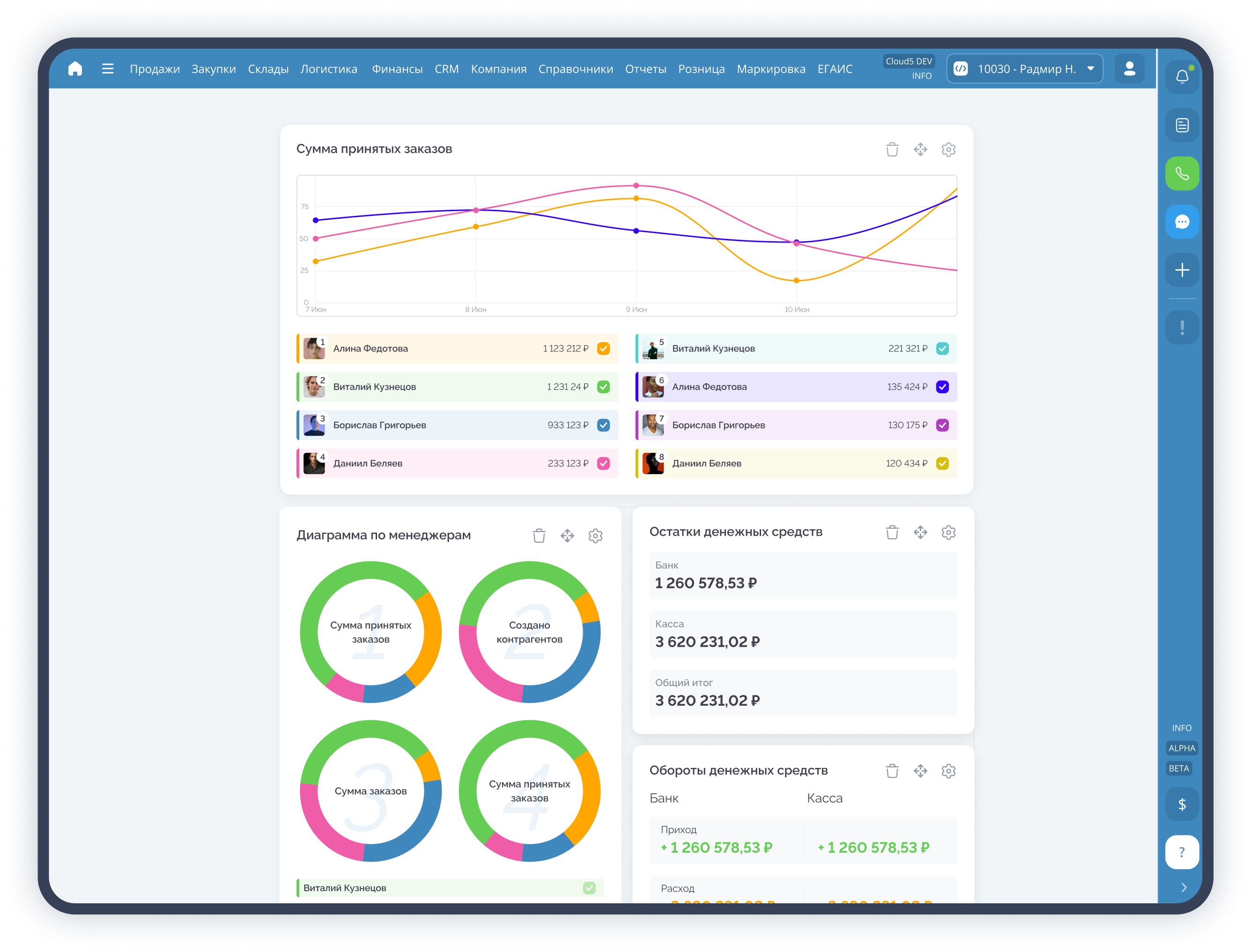This screenshot has height=952, width=1251.
Task: Expand the '10030 - Радмир Н.' dropdown
Action: tap(1025, 68)
